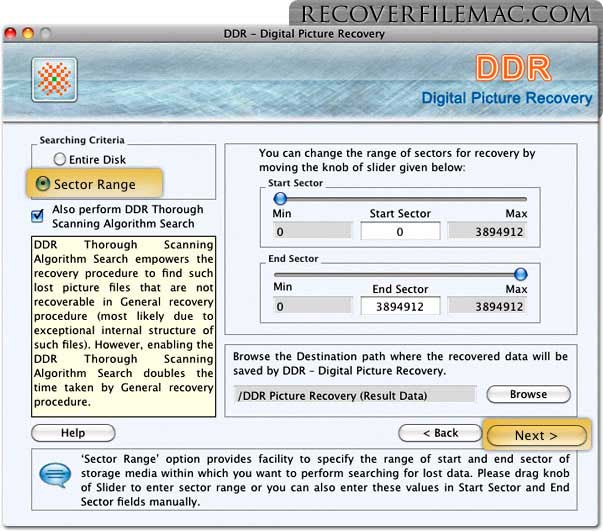Viewport: 603px width, 531px height.
Task: Go back with the < Back button
Action: [440, 433]
